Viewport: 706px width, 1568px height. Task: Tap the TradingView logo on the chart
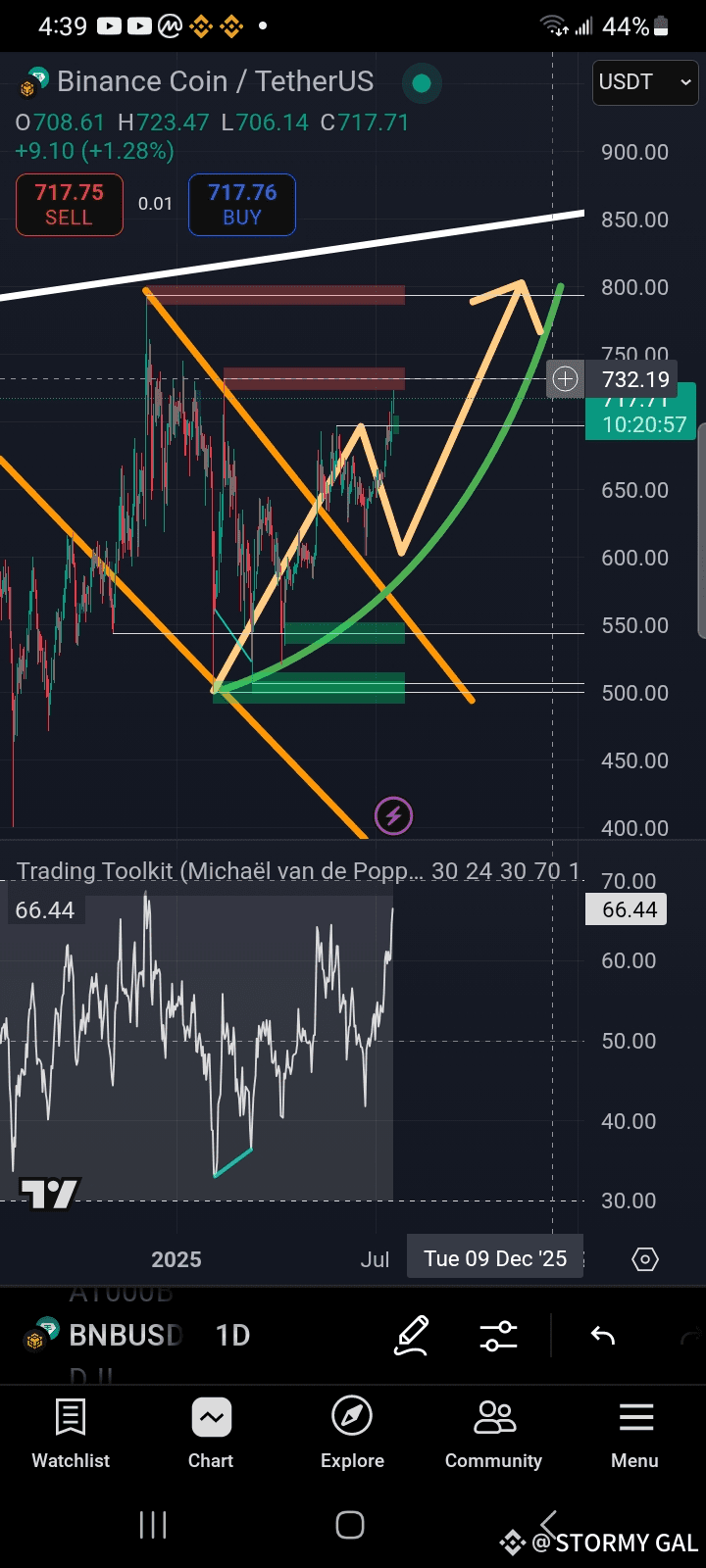[50, 1194]
